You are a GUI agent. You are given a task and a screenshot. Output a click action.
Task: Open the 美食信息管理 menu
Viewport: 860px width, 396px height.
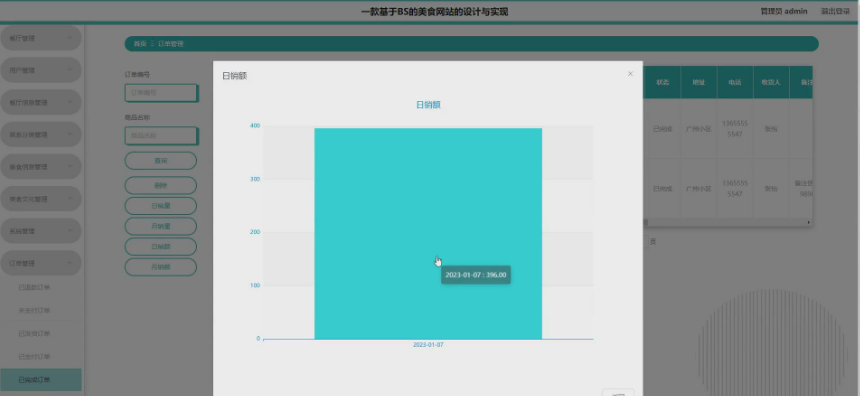(x=41, y=167)
